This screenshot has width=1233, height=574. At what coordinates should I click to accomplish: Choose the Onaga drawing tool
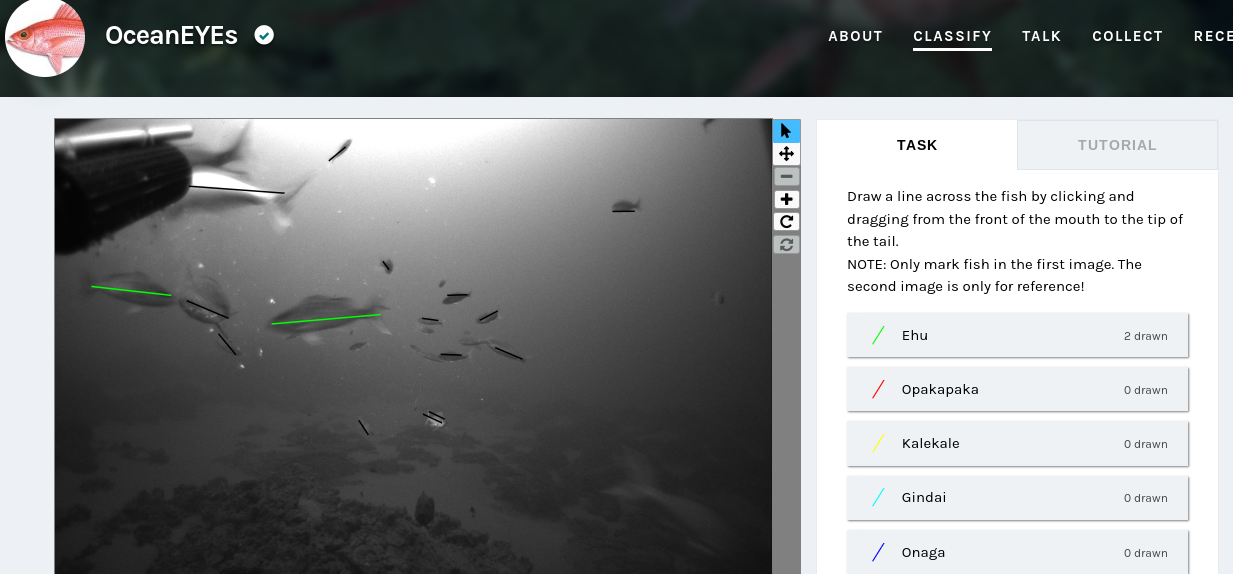[1017, 552]
